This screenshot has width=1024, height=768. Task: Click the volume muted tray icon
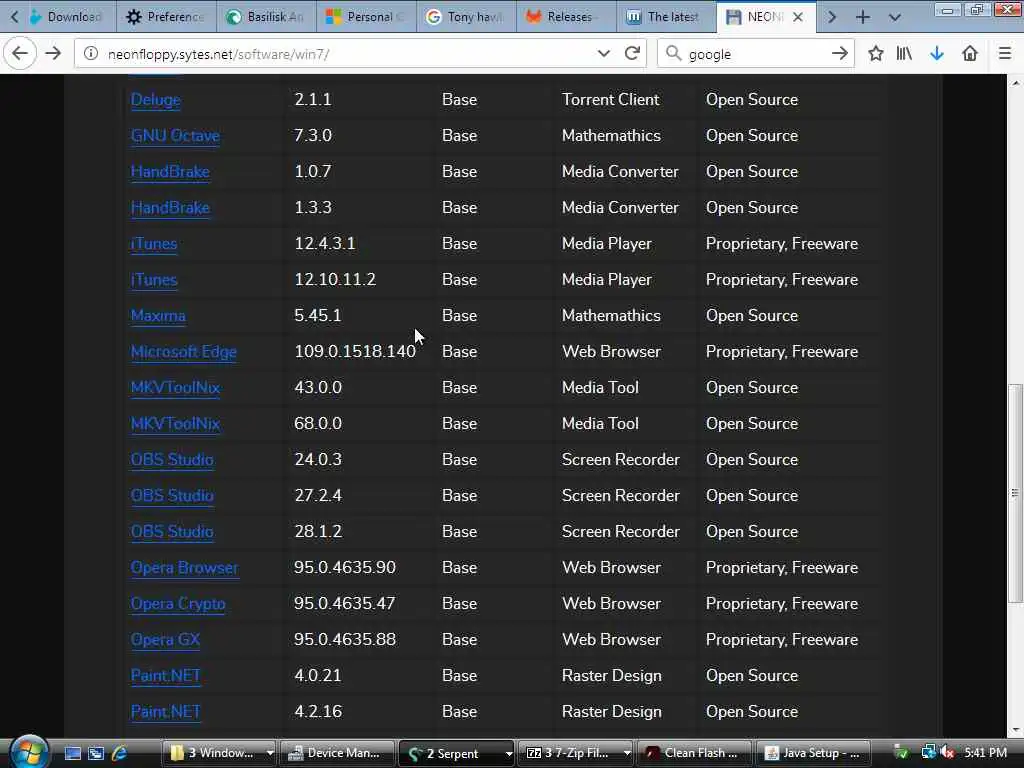(x=948, y=753)
